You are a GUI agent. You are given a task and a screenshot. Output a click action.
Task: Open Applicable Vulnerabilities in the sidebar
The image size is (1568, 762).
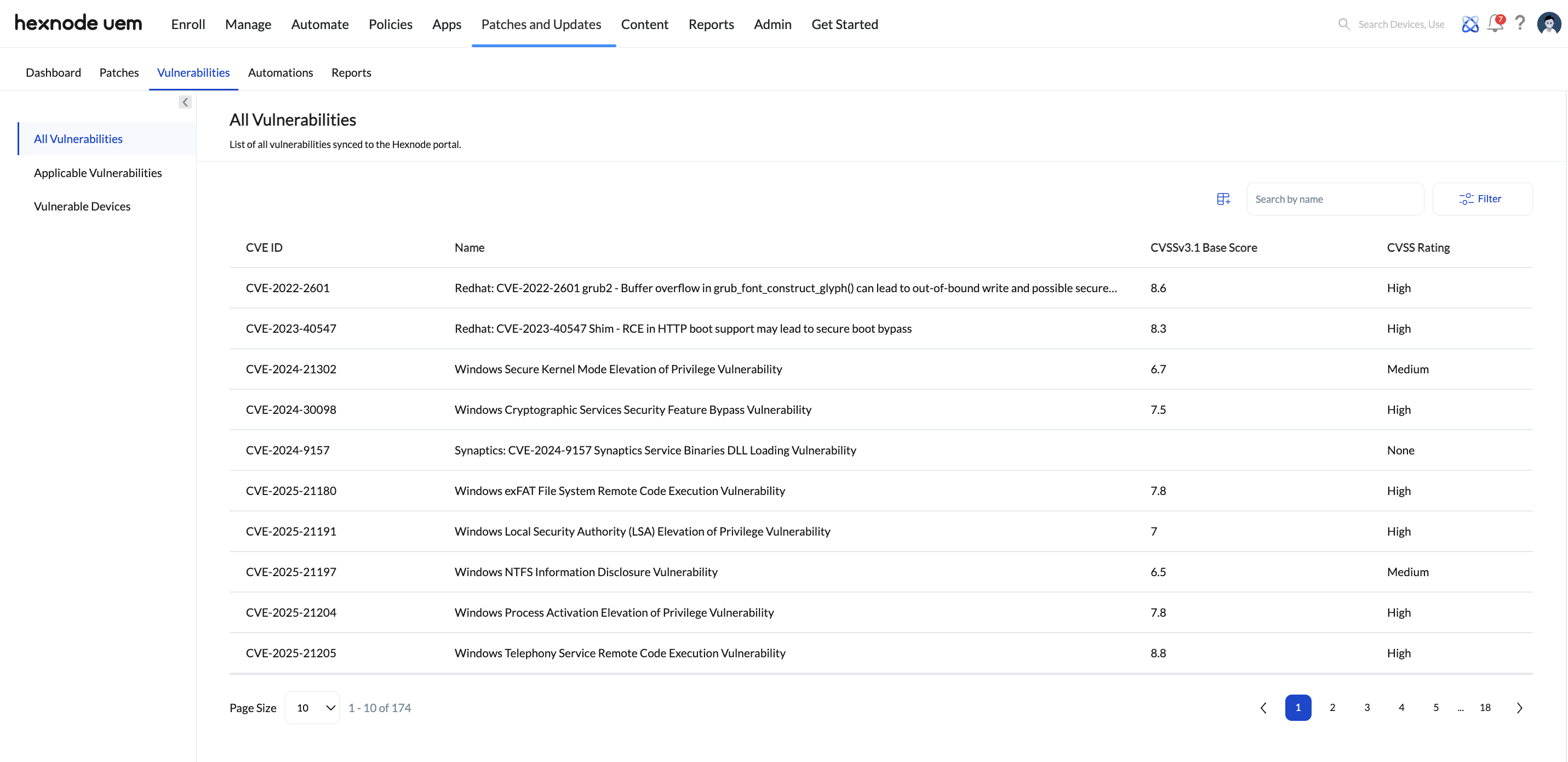coord(98,173)
